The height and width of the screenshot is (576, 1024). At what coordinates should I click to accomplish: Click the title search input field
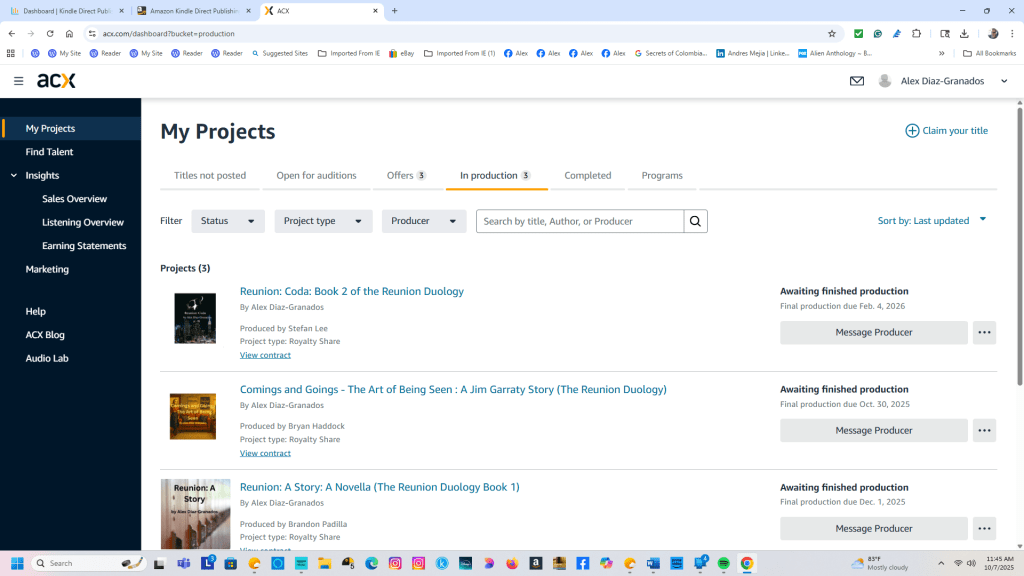580,221
